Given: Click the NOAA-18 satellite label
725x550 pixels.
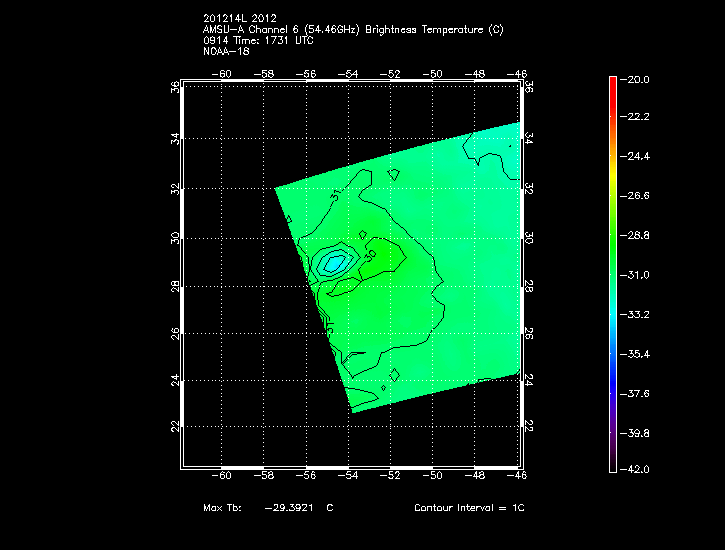Looking at the screenshot, I should [226, 50].
